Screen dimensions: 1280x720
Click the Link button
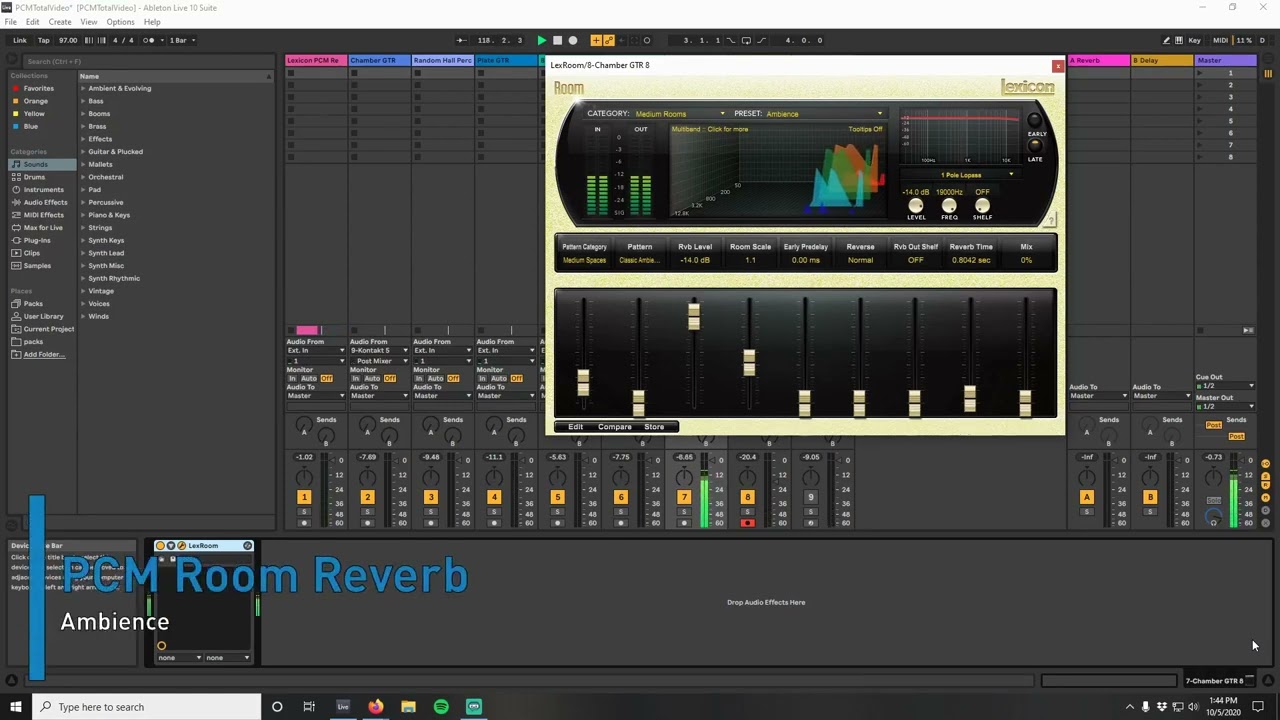(x=20, y=40)
